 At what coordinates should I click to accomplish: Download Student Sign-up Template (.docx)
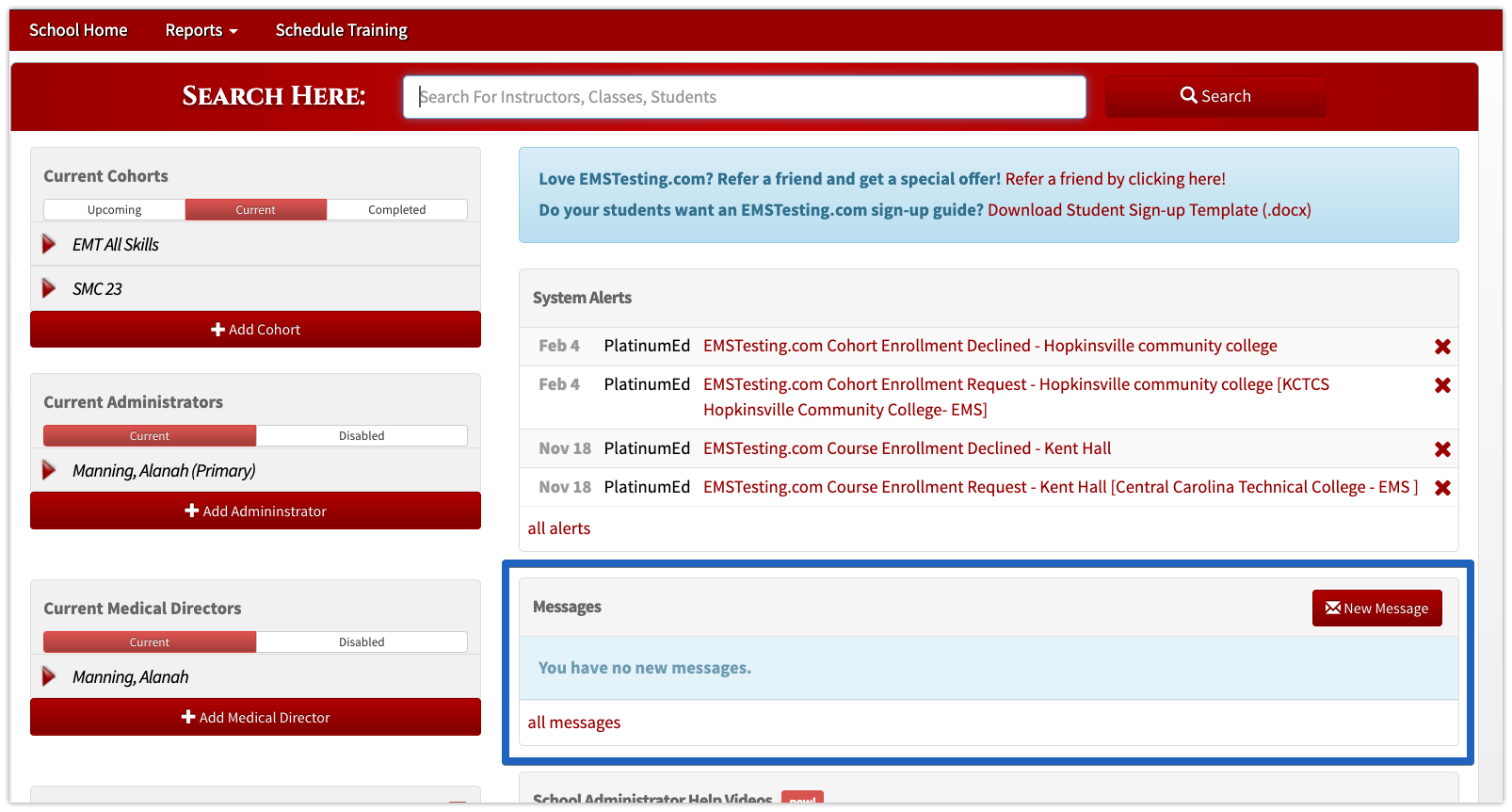[x=1150, y=210]
